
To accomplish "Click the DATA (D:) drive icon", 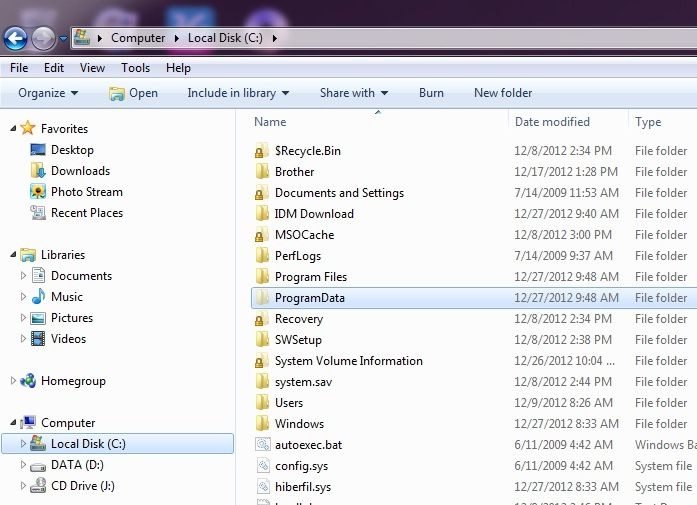I will click(38, 466).
